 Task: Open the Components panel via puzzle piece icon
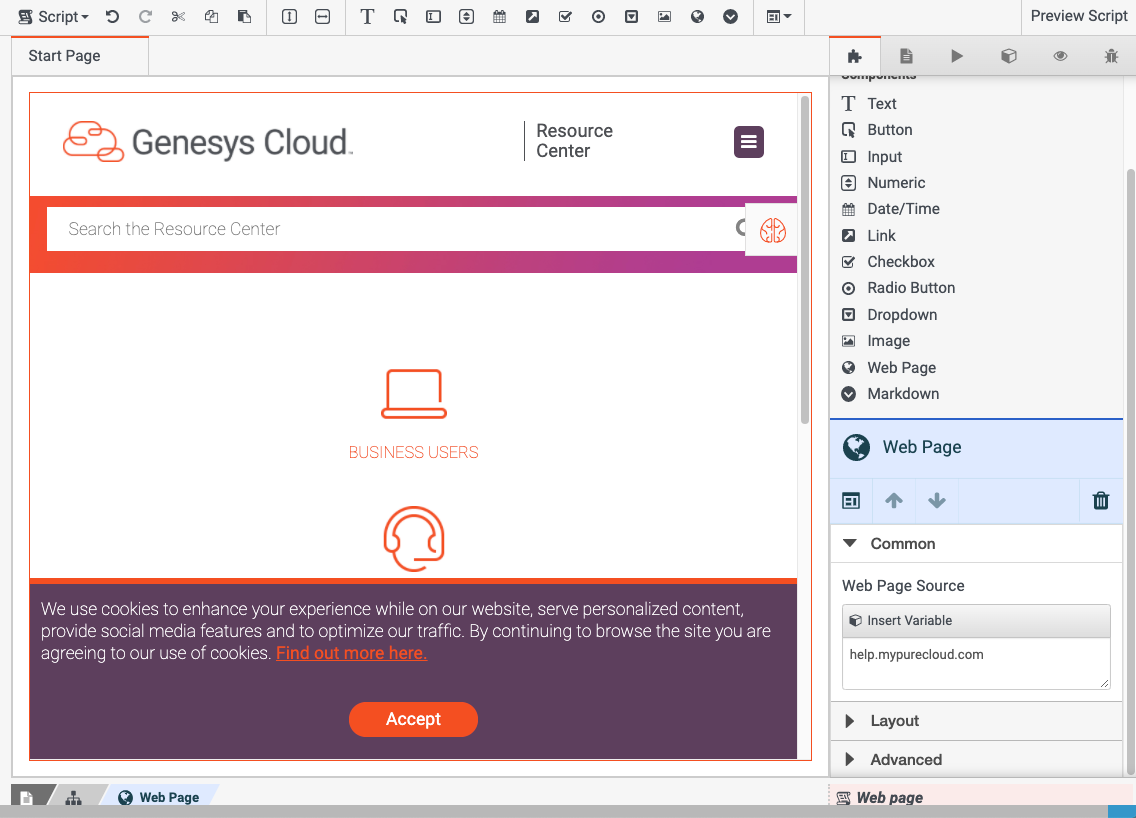pos(854,56)
